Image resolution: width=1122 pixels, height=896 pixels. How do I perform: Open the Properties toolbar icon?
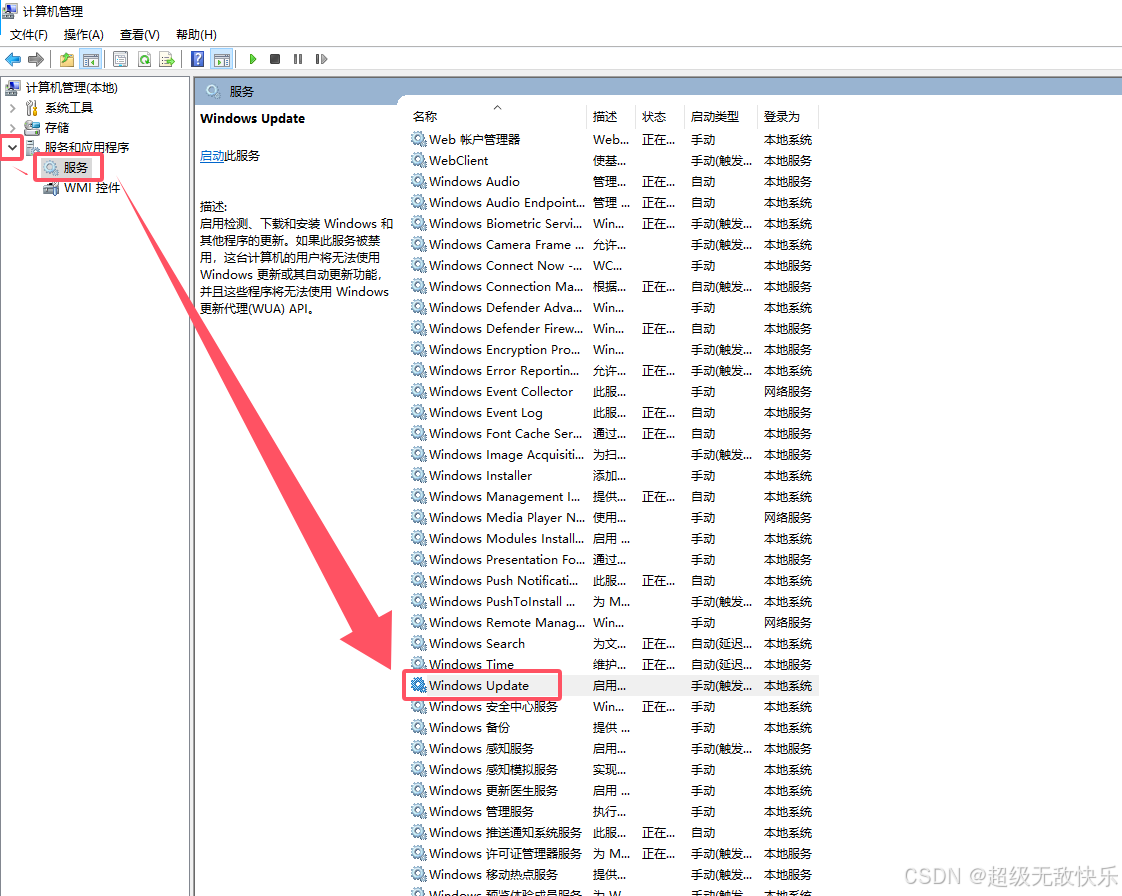click(121, 59)
